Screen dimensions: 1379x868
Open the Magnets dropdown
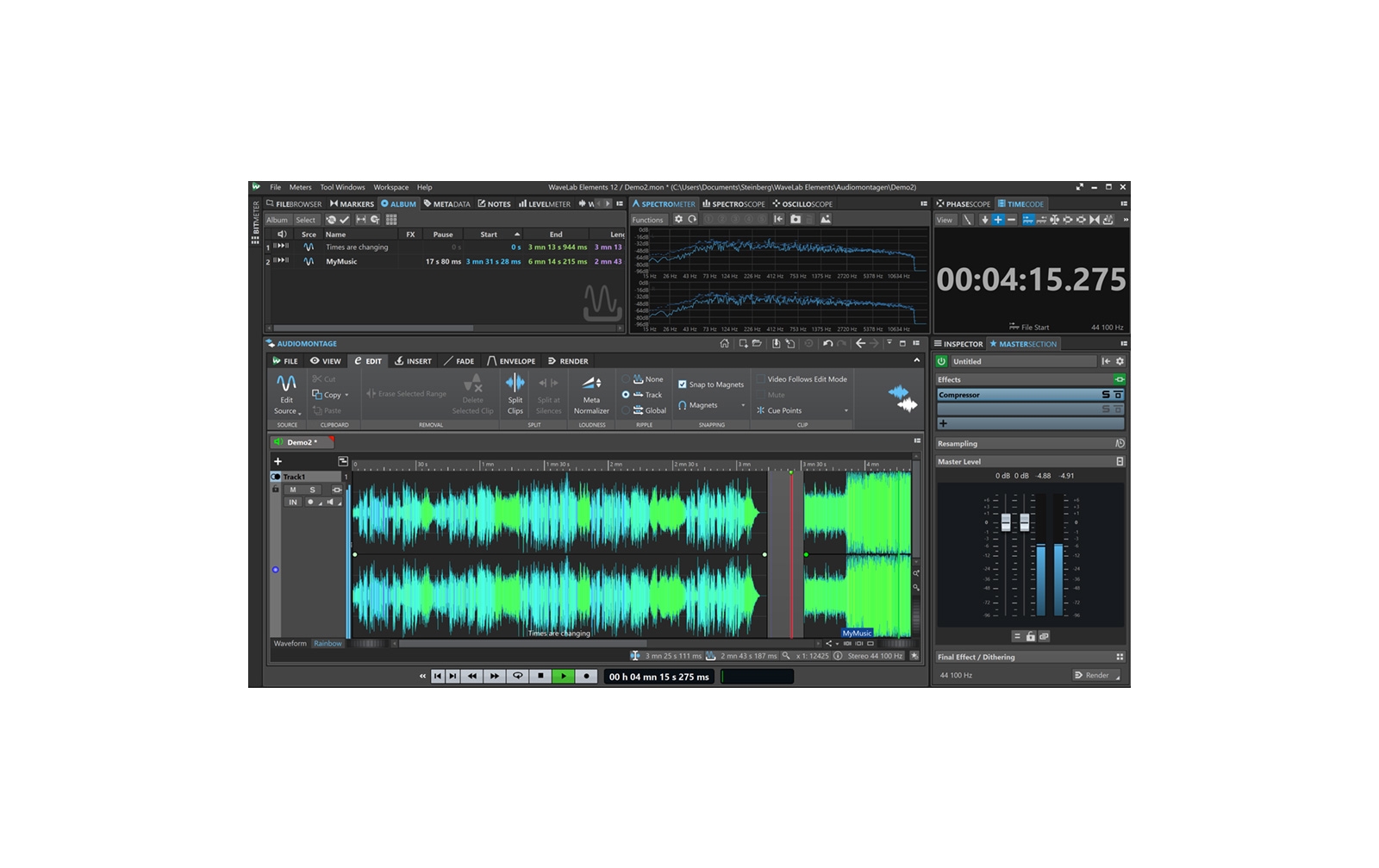[743, 405]
